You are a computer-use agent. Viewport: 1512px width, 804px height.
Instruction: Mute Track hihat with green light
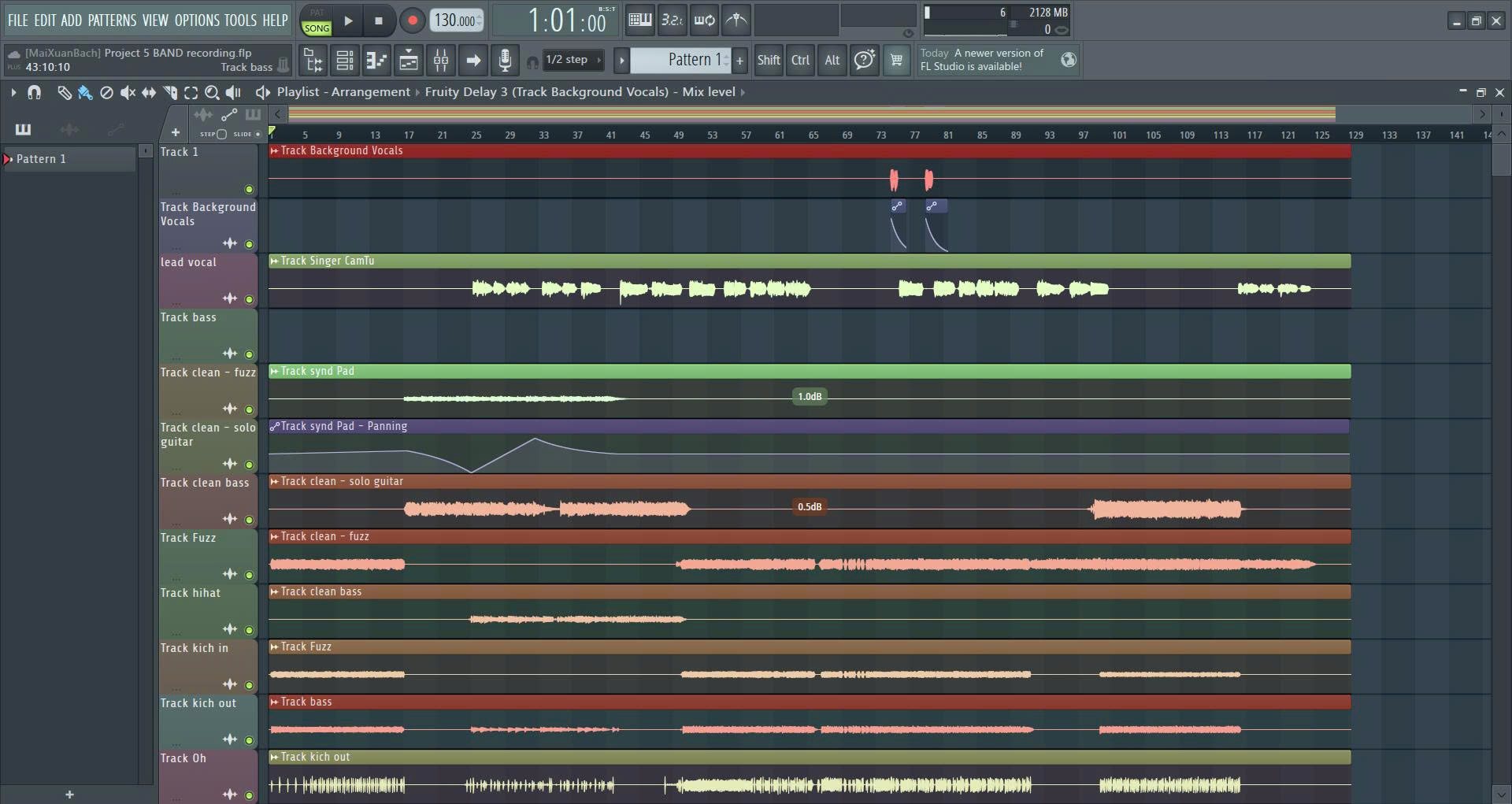point(249,630)
